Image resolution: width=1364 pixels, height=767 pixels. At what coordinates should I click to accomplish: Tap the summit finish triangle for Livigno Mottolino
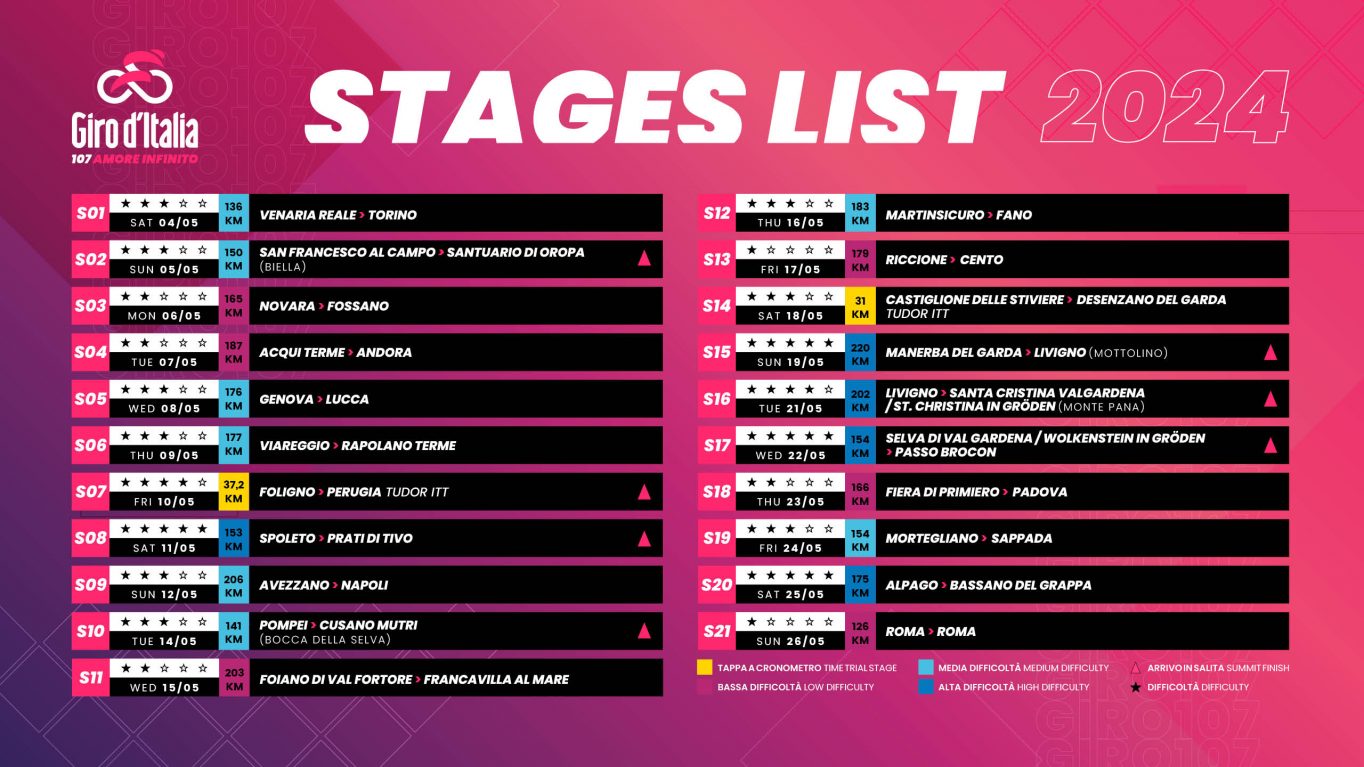pos(1270,352)
